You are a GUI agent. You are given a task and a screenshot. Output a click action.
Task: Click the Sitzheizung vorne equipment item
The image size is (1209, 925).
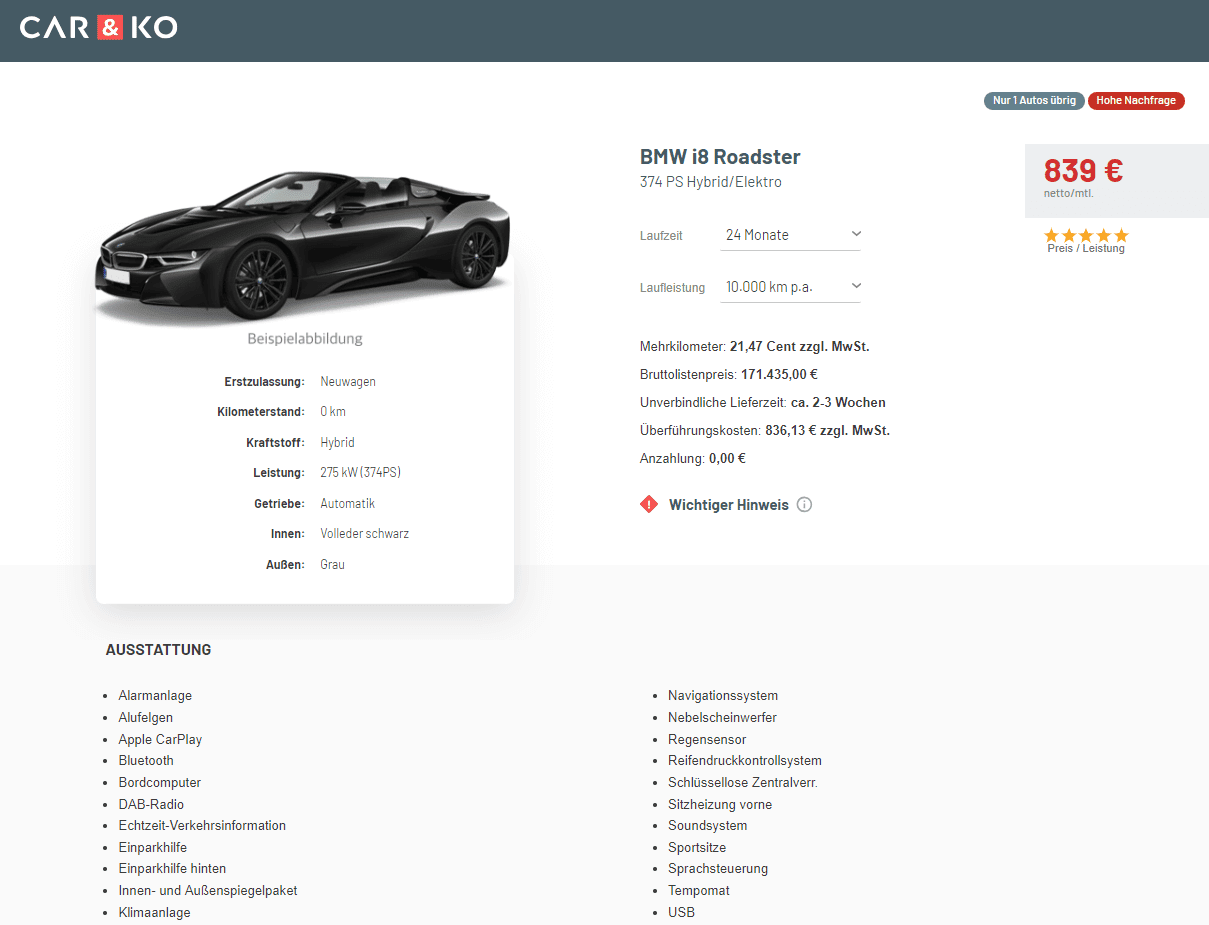click(720, 805)
